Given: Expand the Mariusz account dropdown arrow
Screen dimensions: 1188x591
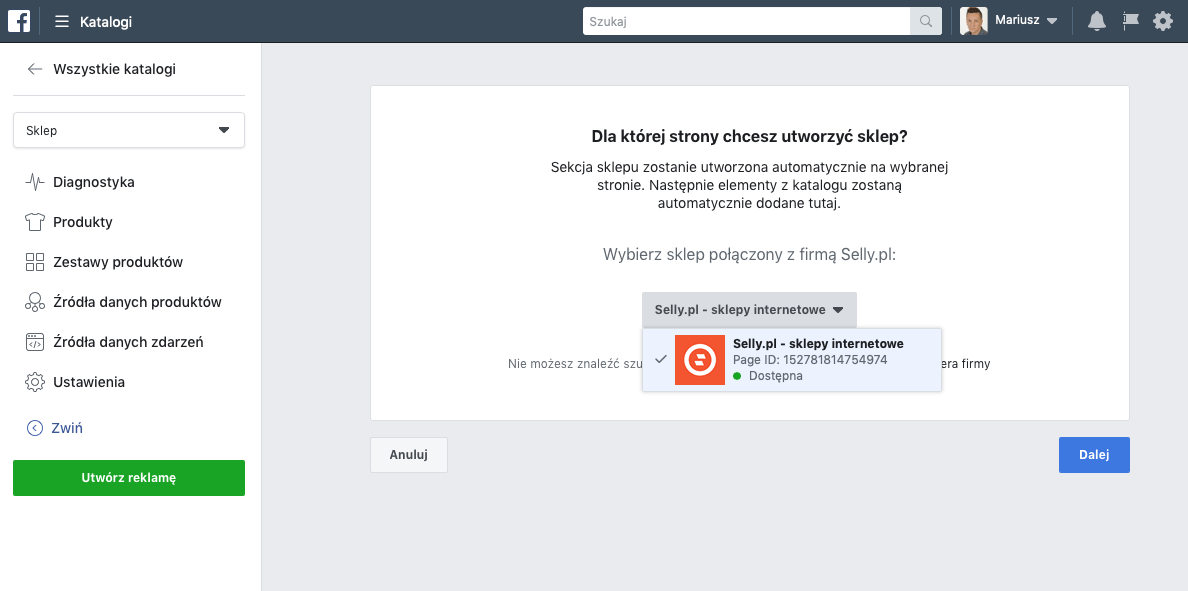Looking at the screenshot, I should pyautogui.click(x=1052, y=22).
